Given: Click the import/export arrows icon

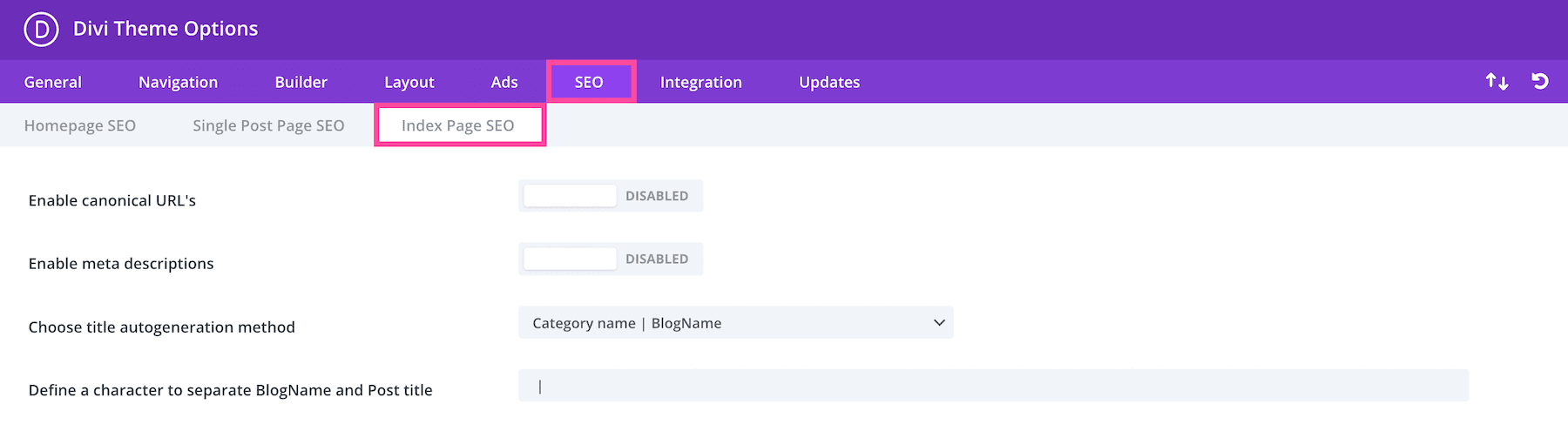Looking at the screenshot, I should (x=1497, y=82).
